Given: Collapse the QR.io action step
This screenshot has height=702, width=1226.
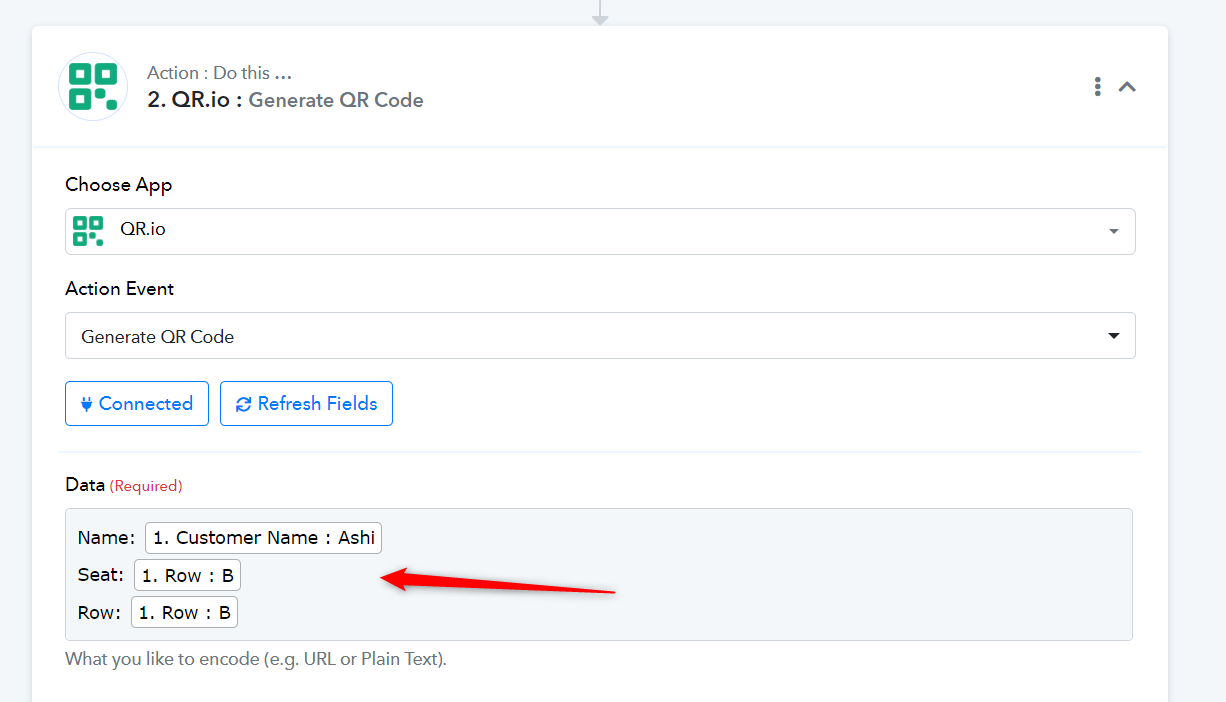Looking at the screenshot, I should click(1127, 87).
